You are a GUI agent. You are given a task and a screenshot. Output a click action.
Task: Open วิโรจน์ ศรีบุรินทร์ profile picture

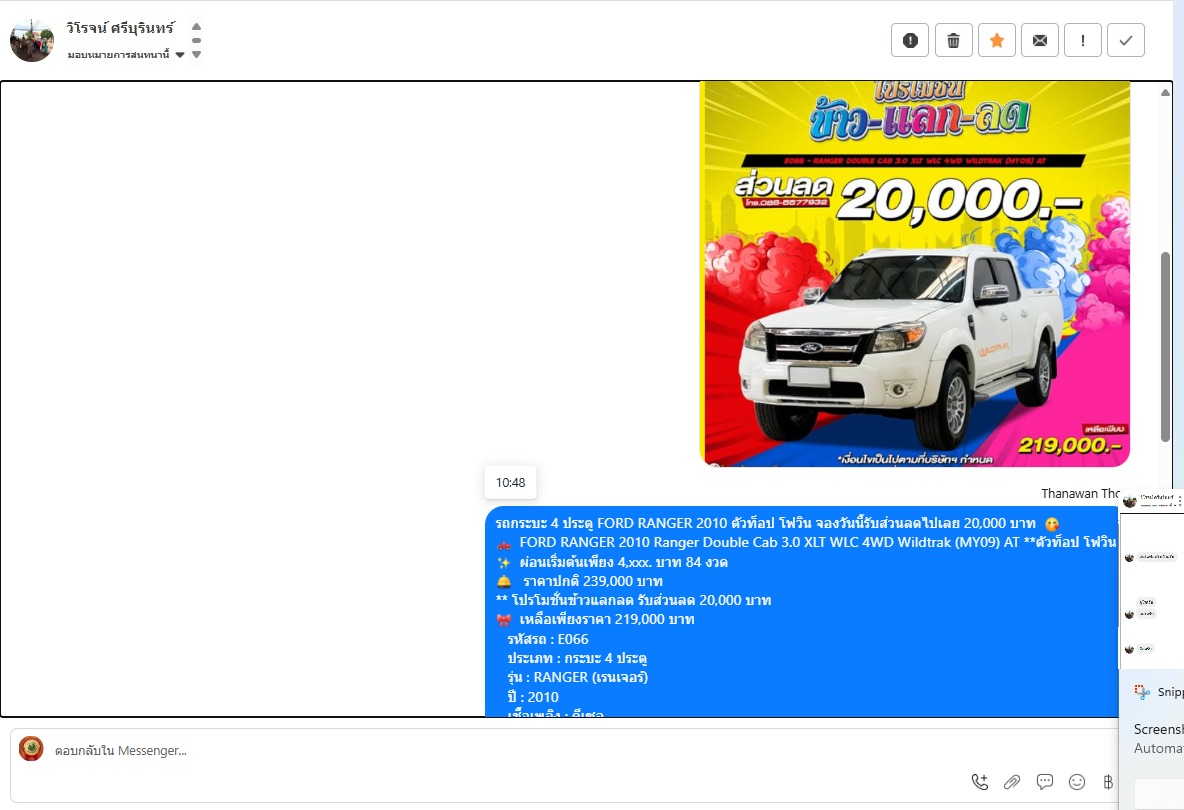32,40
